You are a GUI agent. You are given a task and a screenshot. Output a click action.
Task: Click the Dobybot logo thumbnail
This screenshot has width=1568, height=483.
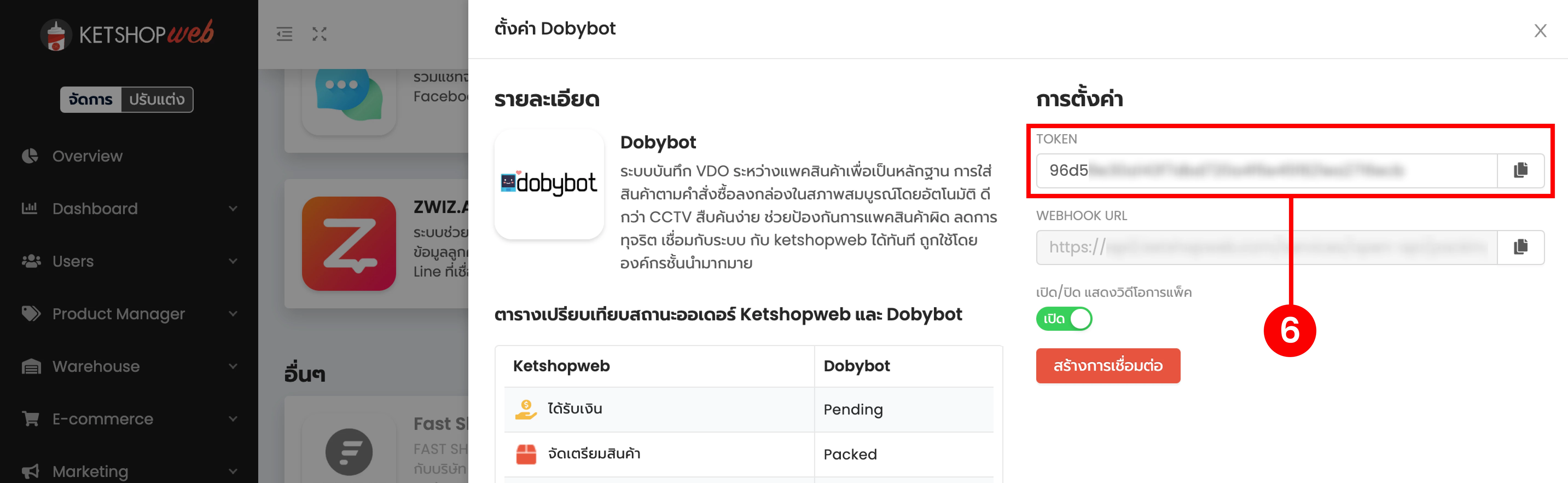click(549, 183)
